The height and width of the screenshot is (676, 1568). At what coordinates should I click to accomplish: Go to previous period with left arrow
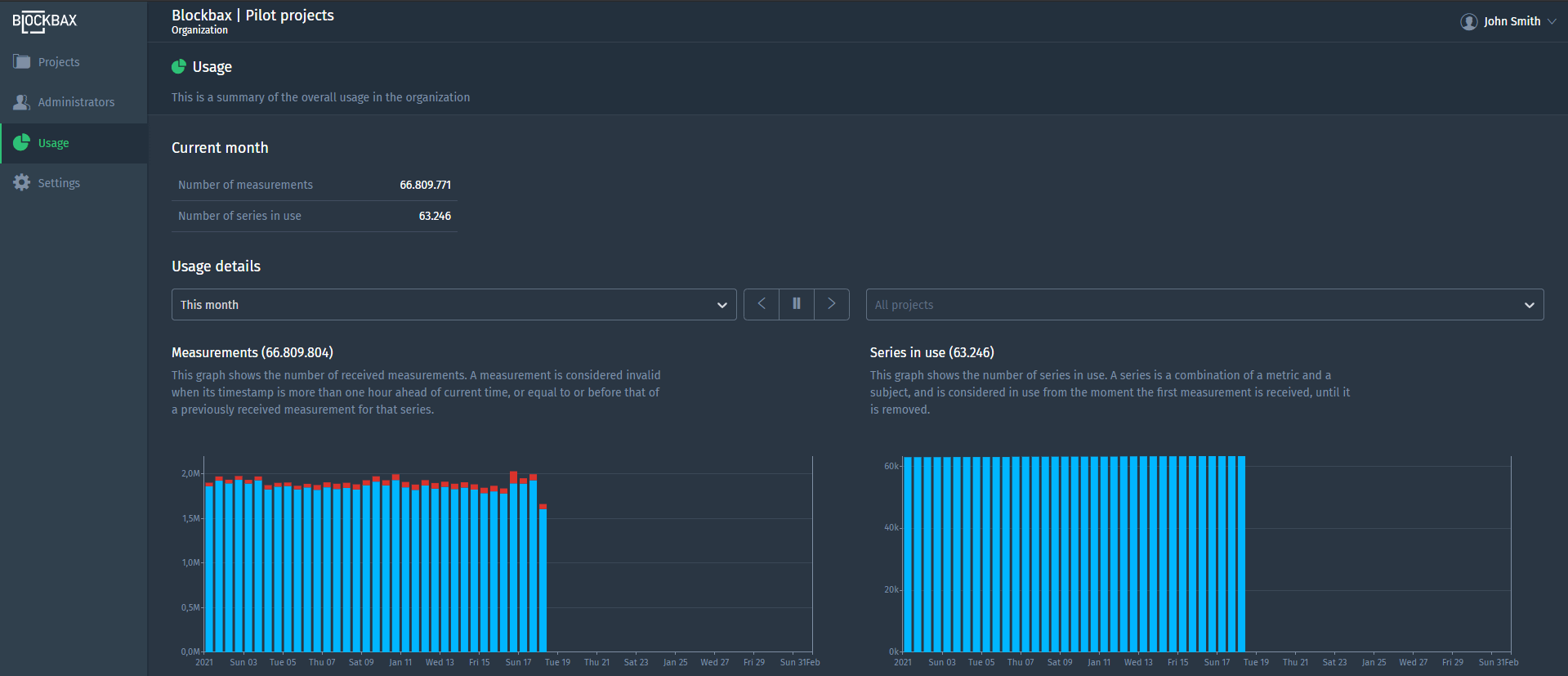pos(761,304)
